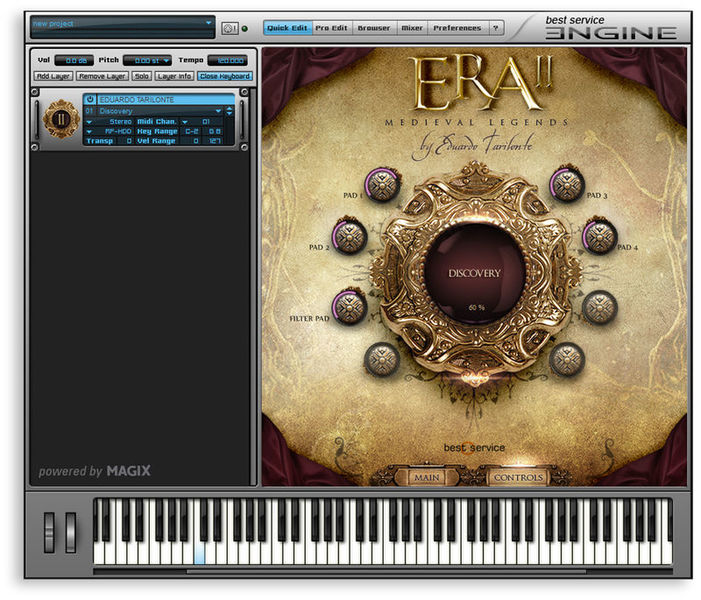The height and width of the screenshot is (600, 701).
Task: Toggle the layer power button
Action: 90,99
